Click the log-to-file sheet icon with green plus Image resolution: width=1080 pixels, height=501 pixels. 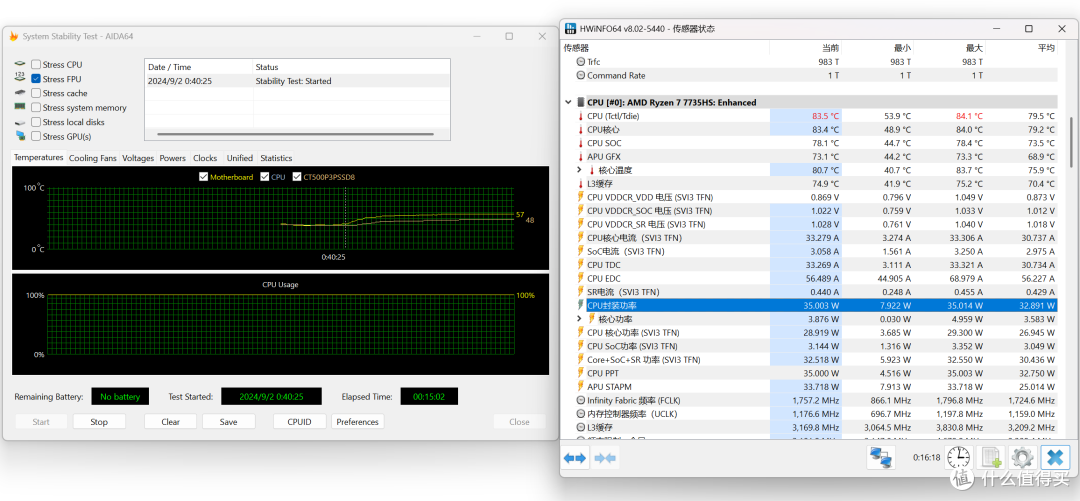pyautogui.click(x=990, y=457)
